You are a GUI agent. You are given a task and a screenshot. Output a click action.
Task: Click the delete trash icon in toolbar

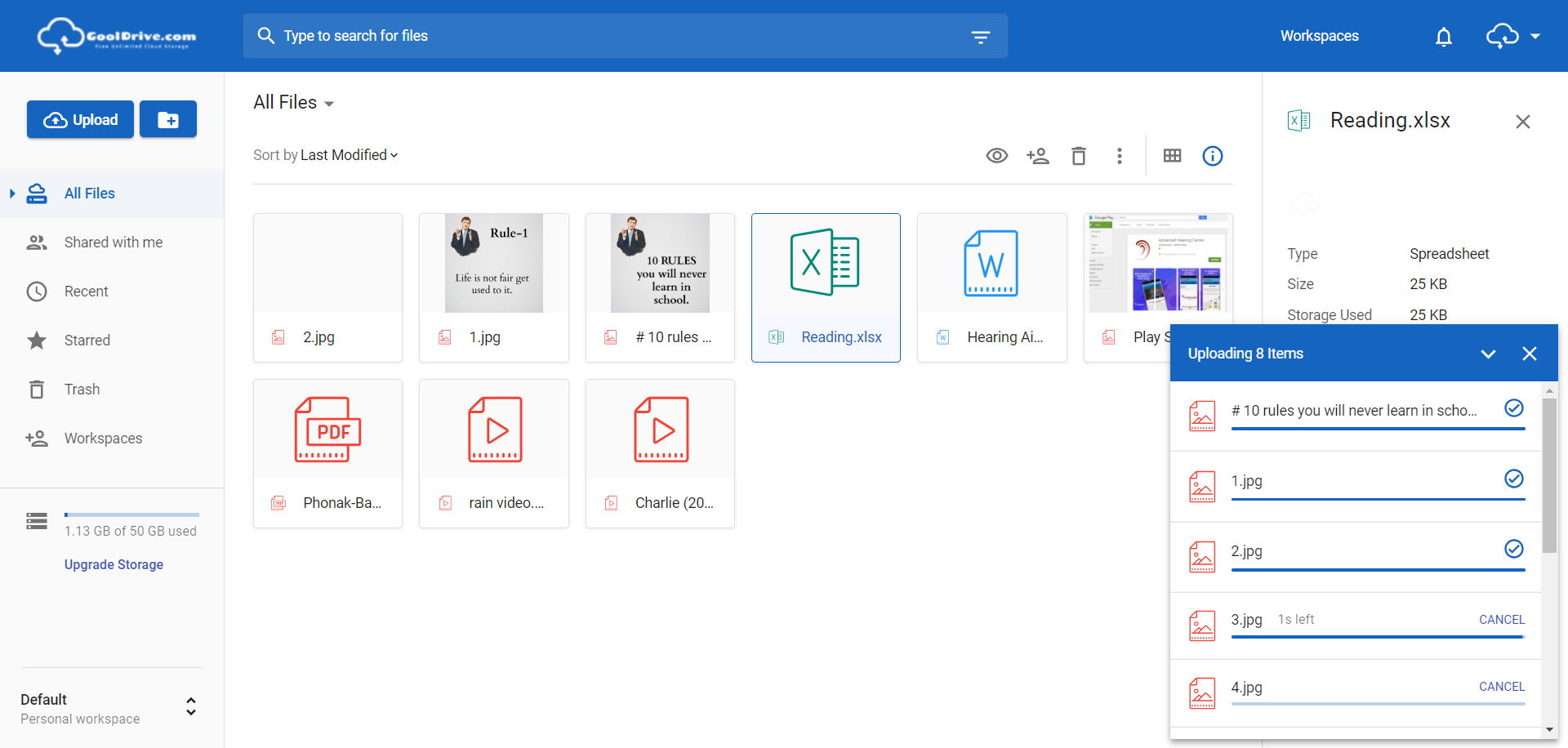point(1078,156)
